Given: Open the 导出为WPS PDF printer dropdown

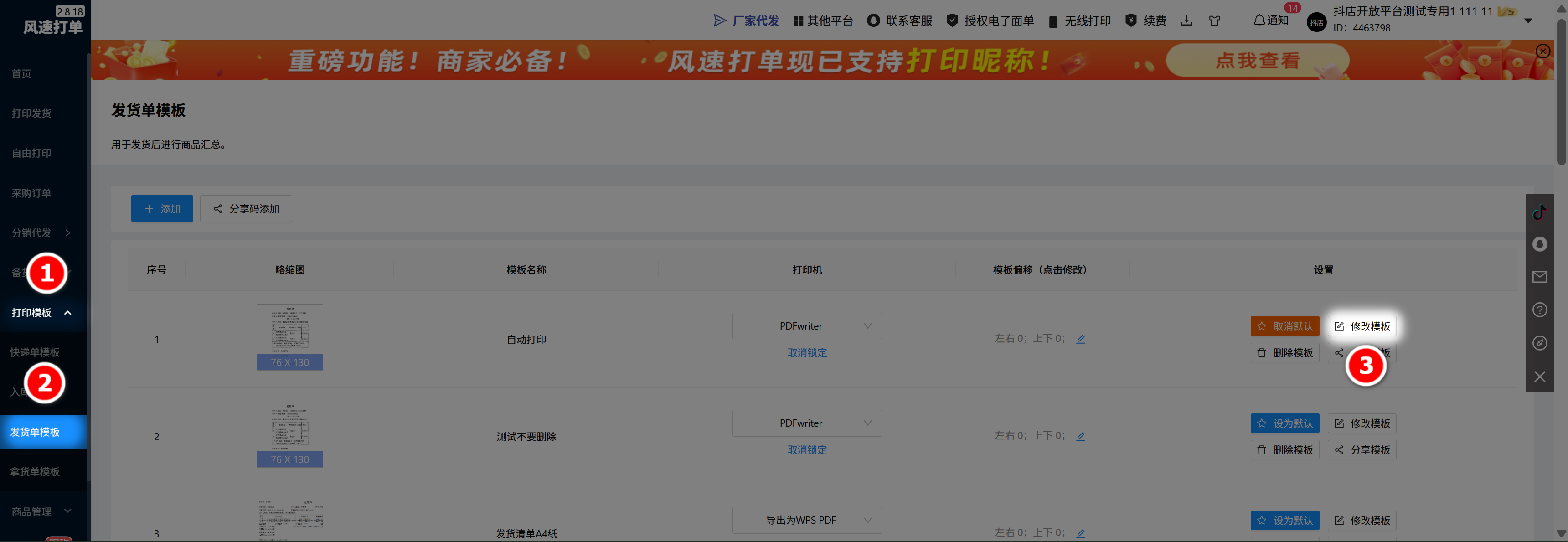Looking at the screenshot, I should point(806,520).
